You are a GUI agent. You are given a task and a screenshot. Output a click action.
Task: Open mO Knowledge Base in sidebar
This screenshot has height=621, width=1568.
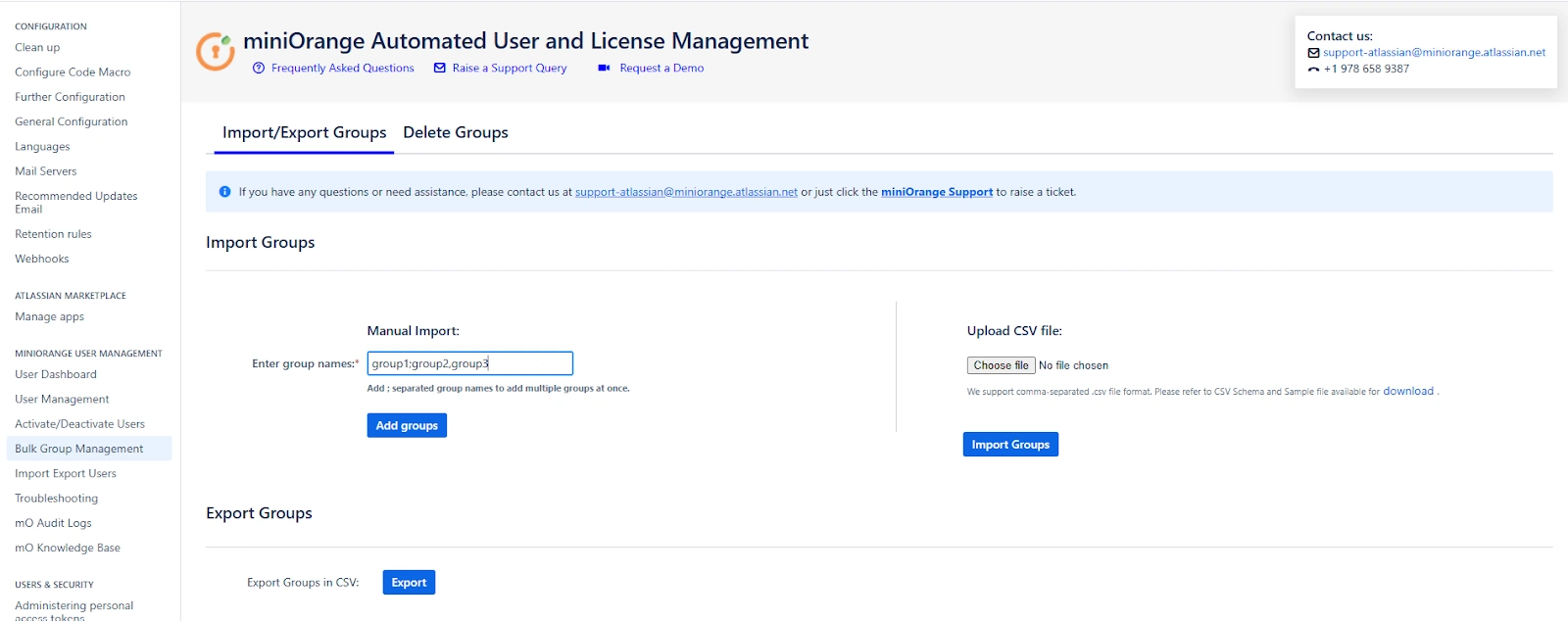click(68, 548)
